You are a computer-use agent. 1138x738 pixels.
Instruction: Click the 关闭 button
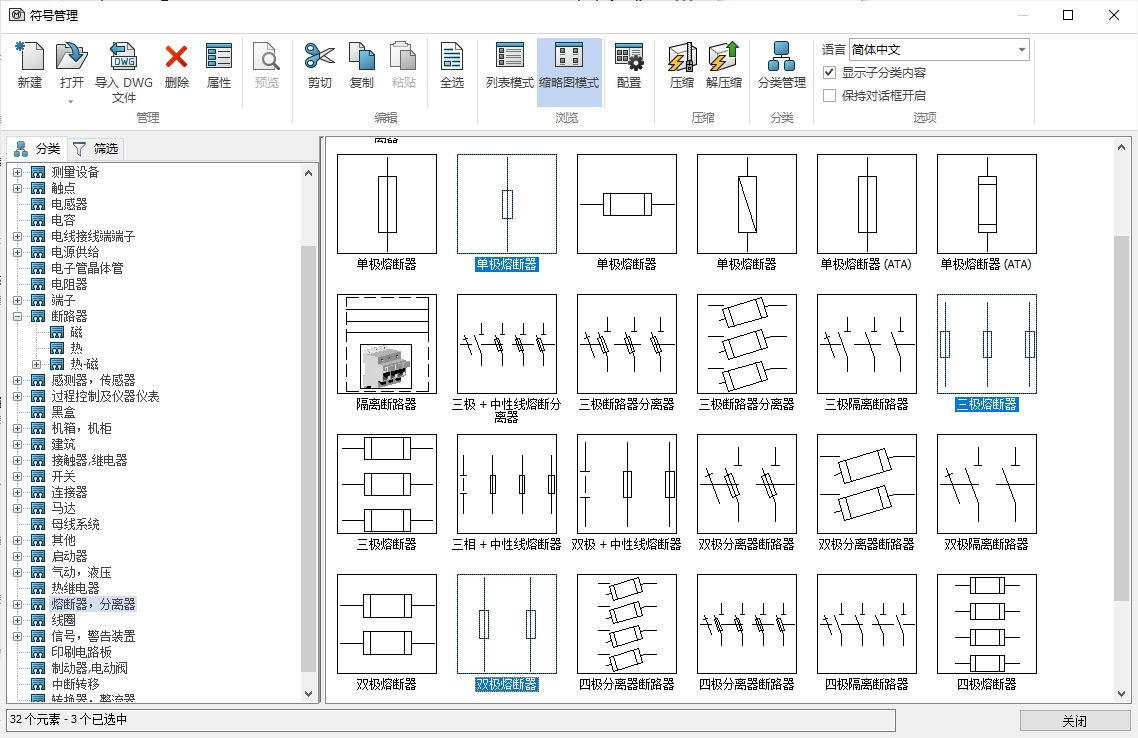pos(1074,721)
